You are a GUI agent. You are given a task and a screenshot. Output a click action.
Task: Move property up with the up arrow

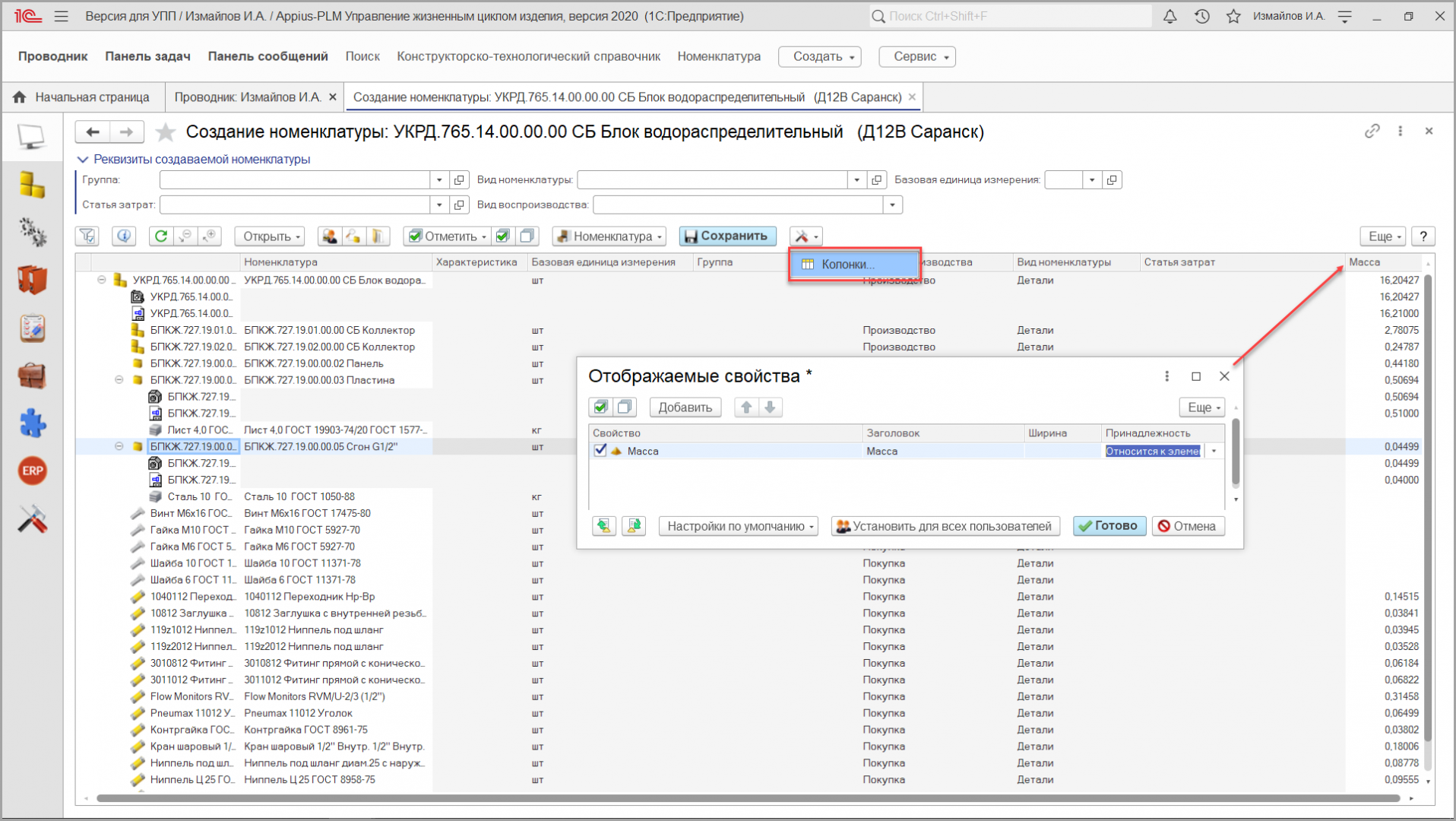746,407
